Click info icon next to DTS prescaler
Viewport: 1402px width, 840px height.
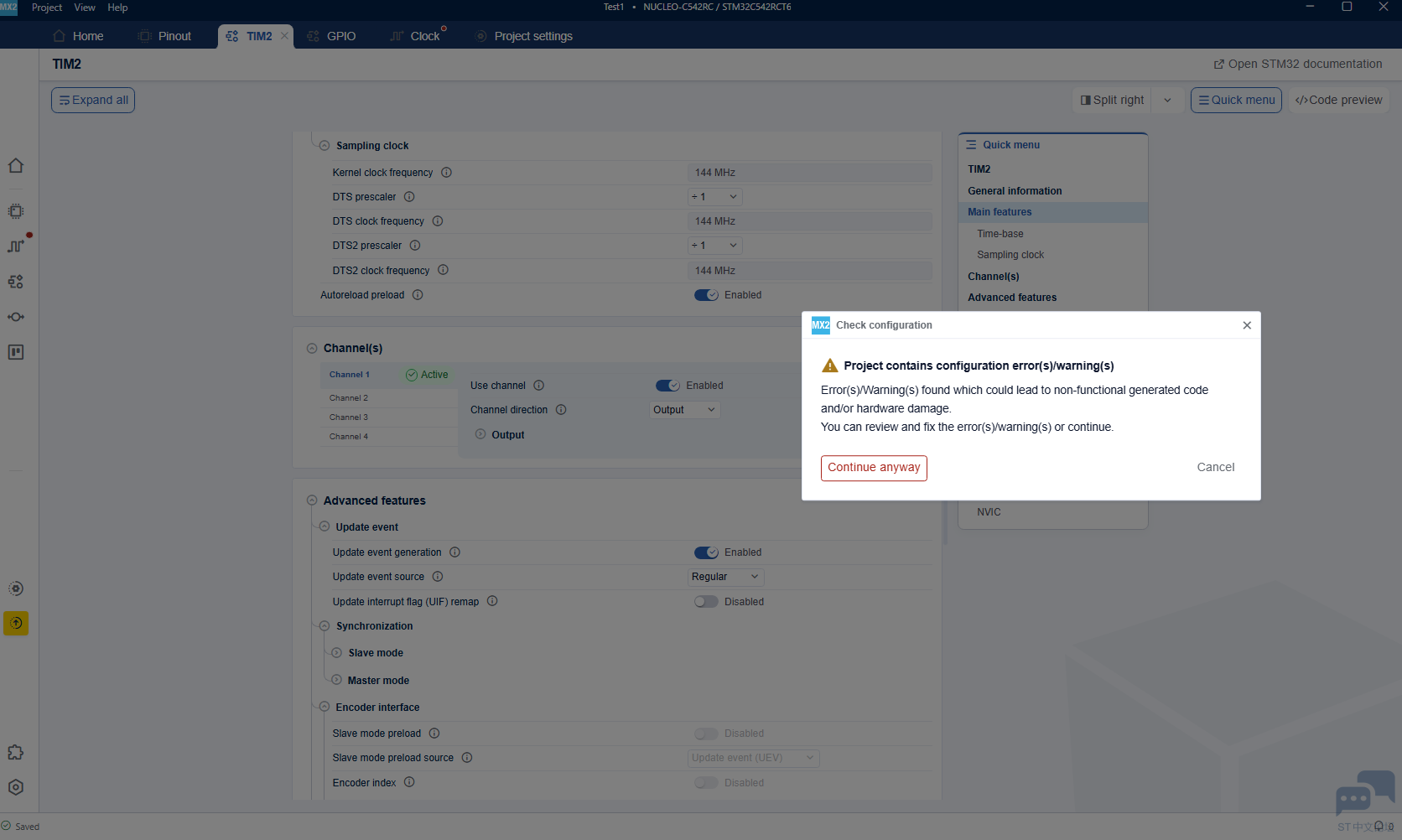click(409, 197)
